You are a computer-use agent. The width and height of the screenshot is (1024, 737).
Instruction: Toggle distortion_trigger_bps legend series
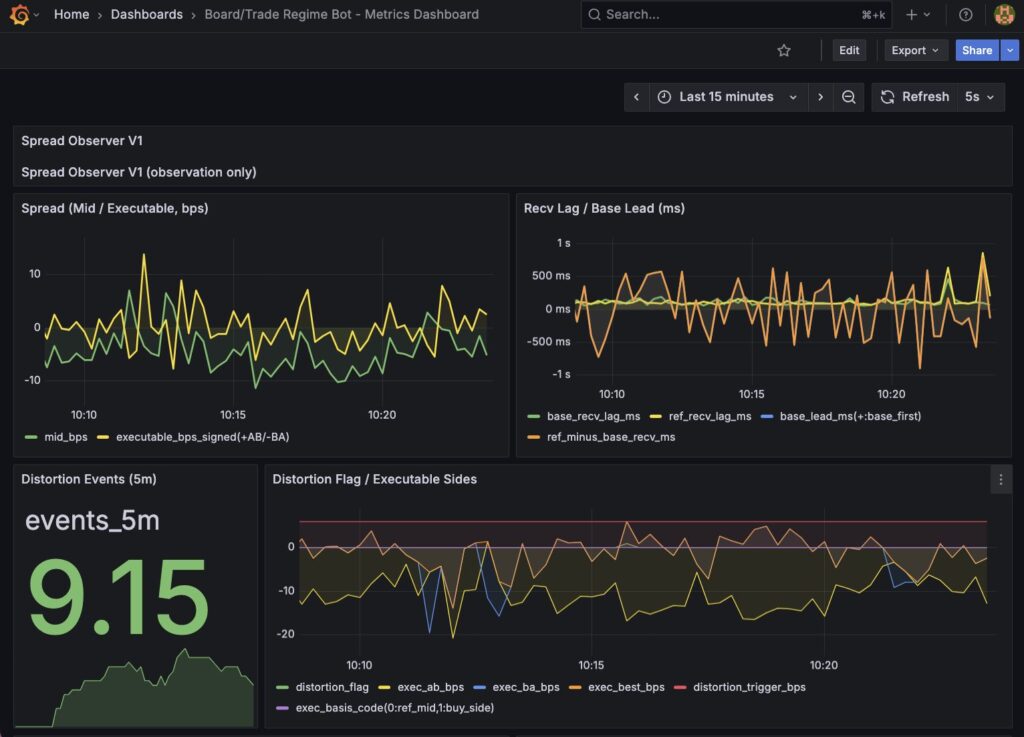[x=748, y=687]
